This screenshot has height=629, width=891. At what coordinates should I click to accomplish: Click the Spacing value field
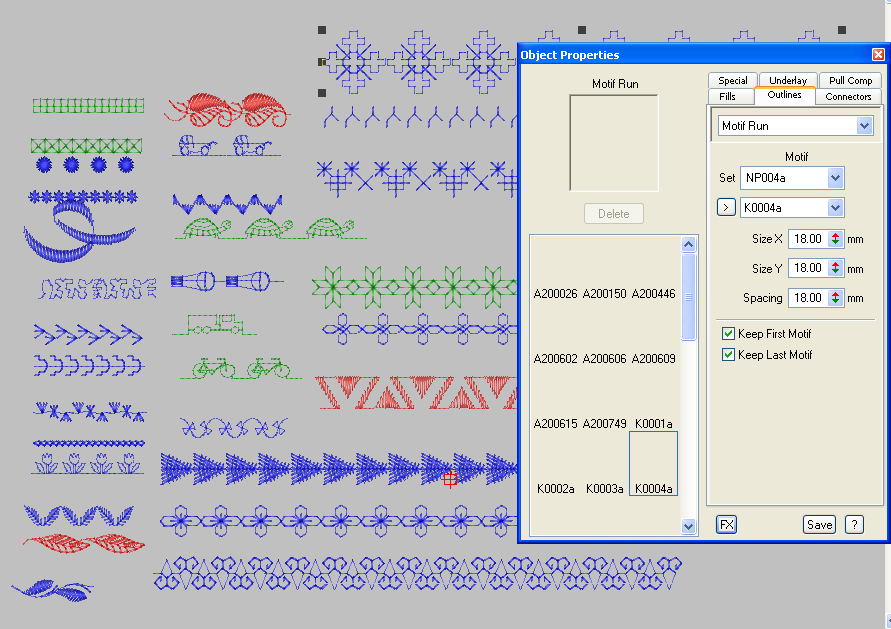click(x=806, y=298)
